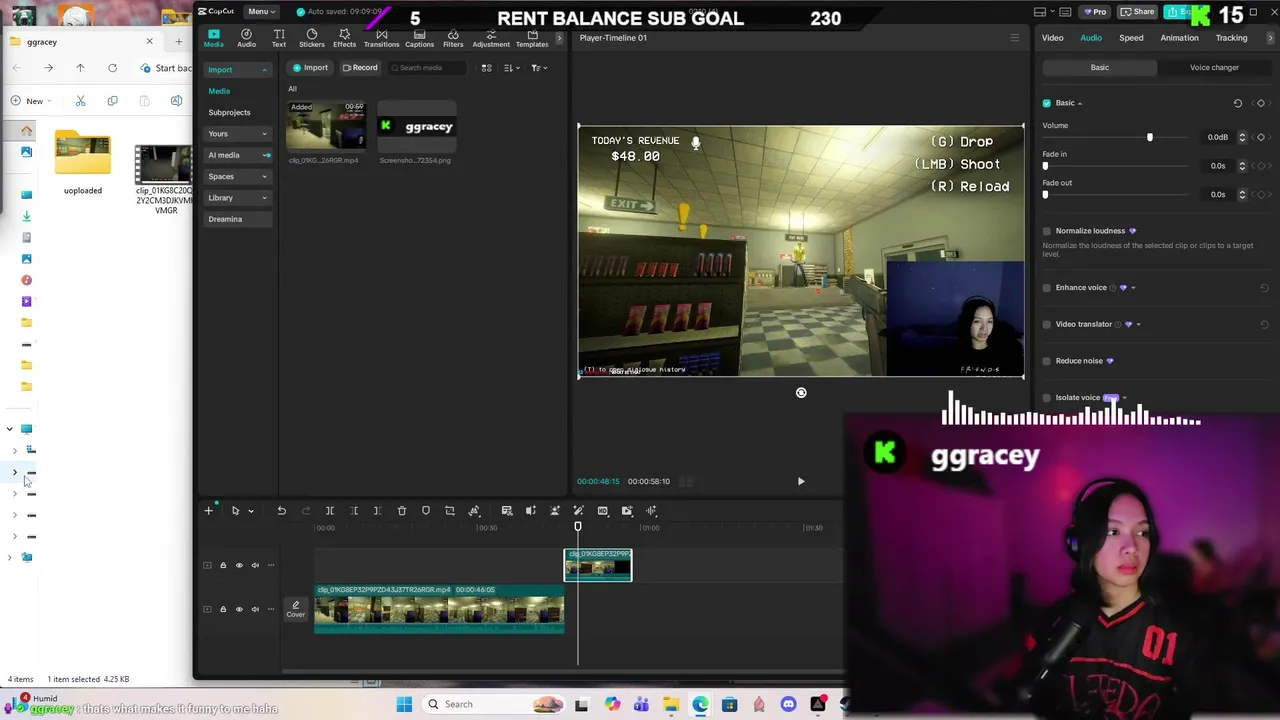Click the Fade out slider handle
Viewport: 1280px width, 720px height.
pyautogui.click(x=1046, y=194)
